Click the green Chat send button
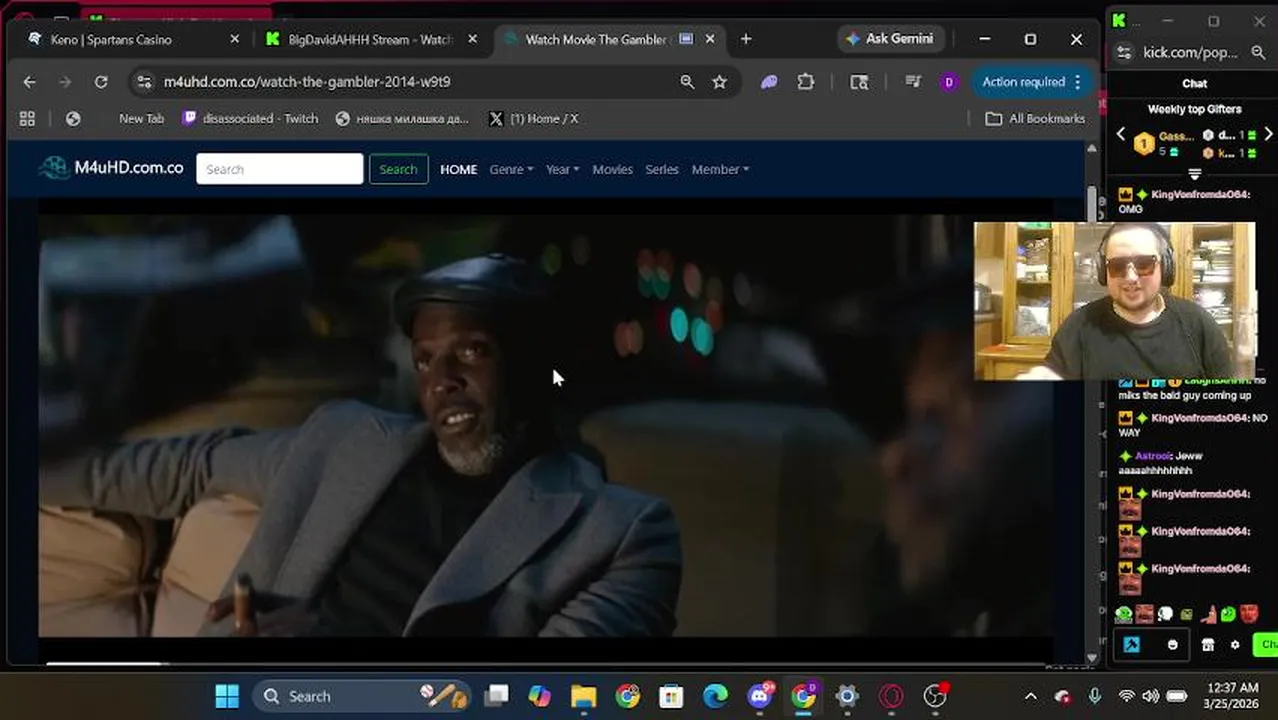Image resolution: width=1278 pixels, height=720 pixels. point(1266,645)
